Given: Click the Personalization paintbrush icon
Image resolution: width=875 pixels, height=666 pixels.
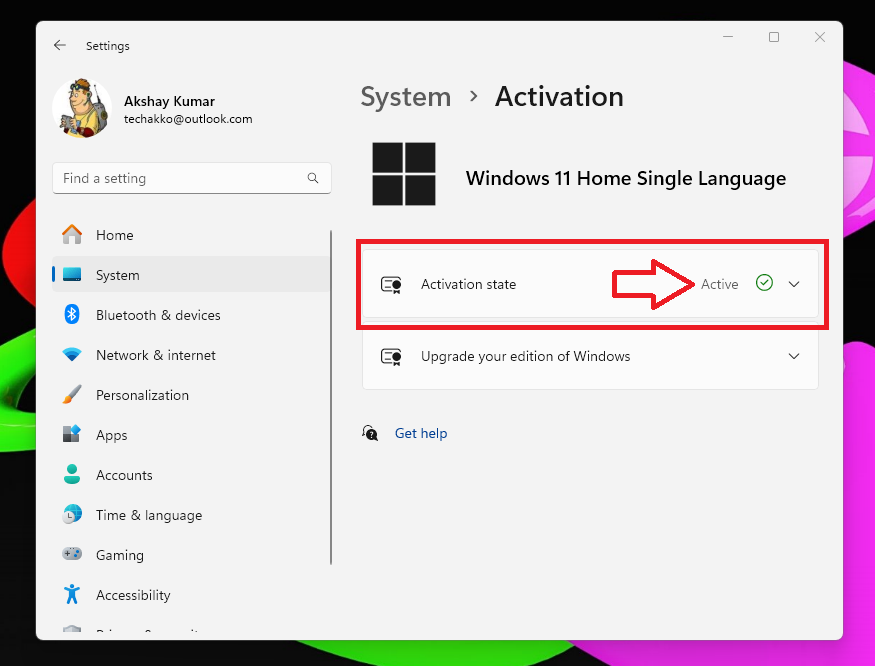Looking at the screenshot, I should [x=72, y=395].
